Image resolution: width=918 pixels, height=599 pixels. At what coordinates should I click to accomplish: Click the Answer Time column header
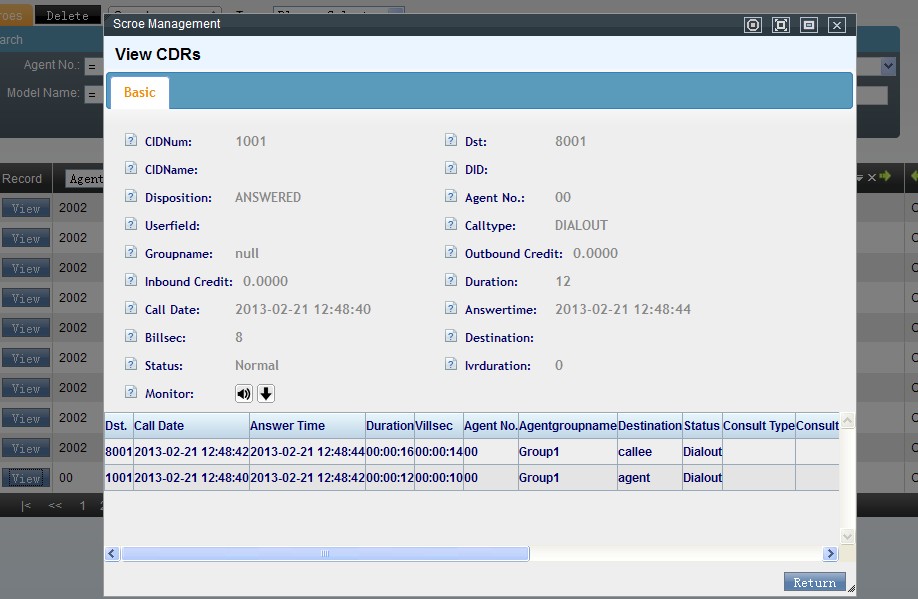point(287,426)
